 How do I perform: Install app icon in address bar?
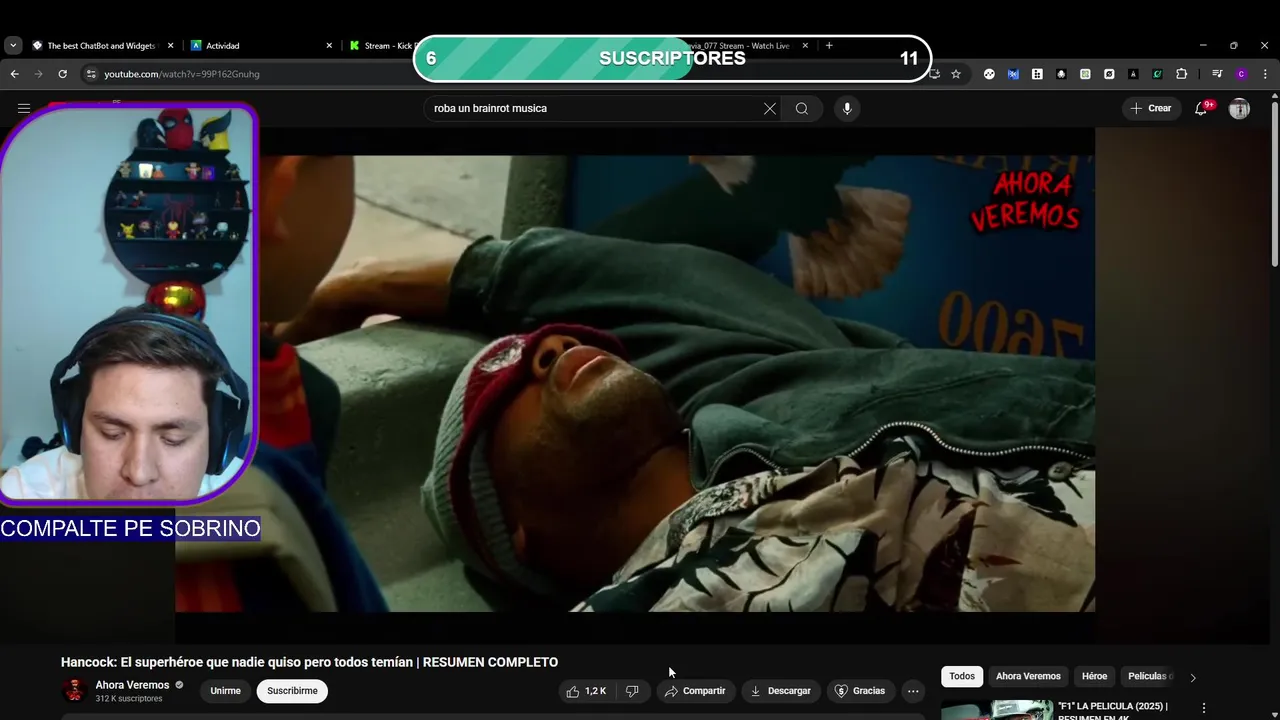point(934,74)
